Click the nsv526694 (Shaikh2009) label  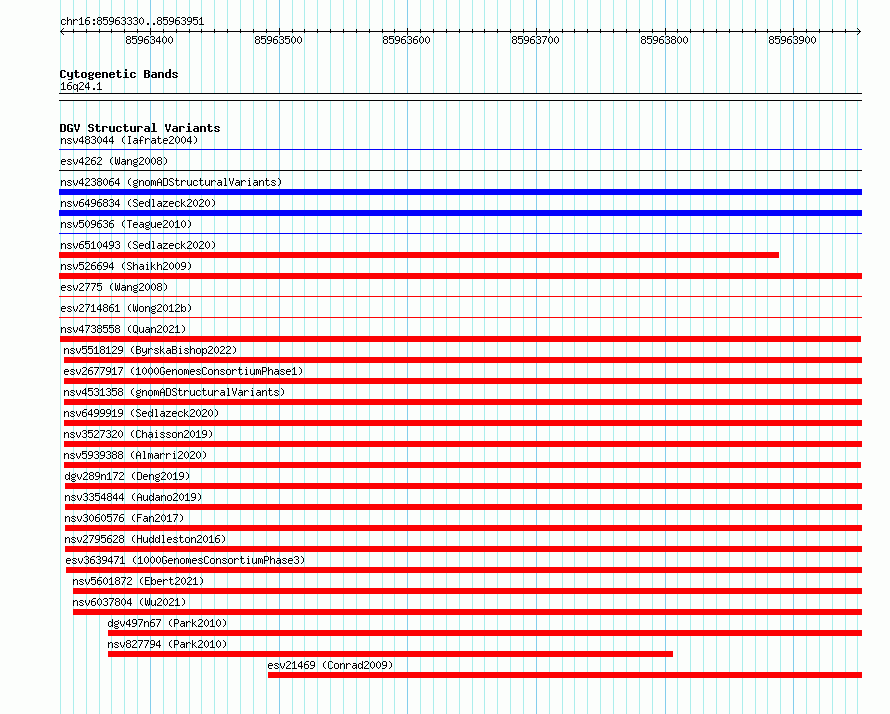[x=126, y=266]
